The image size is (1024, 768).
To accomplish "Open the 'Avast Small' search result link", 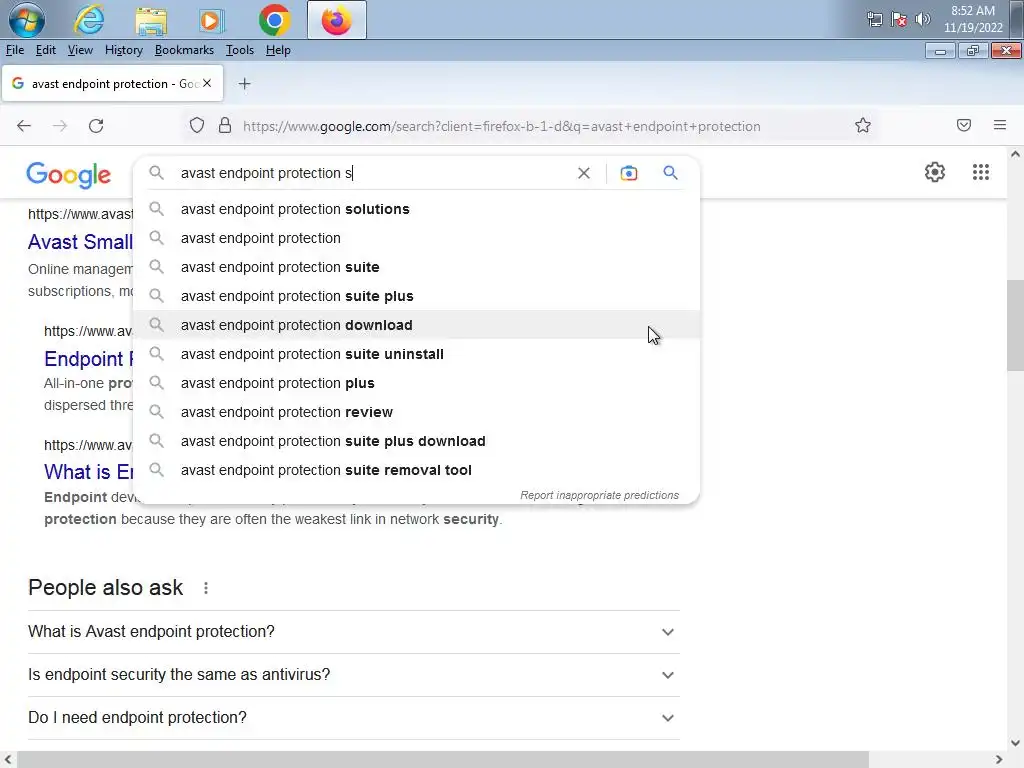I will point(80,242).
